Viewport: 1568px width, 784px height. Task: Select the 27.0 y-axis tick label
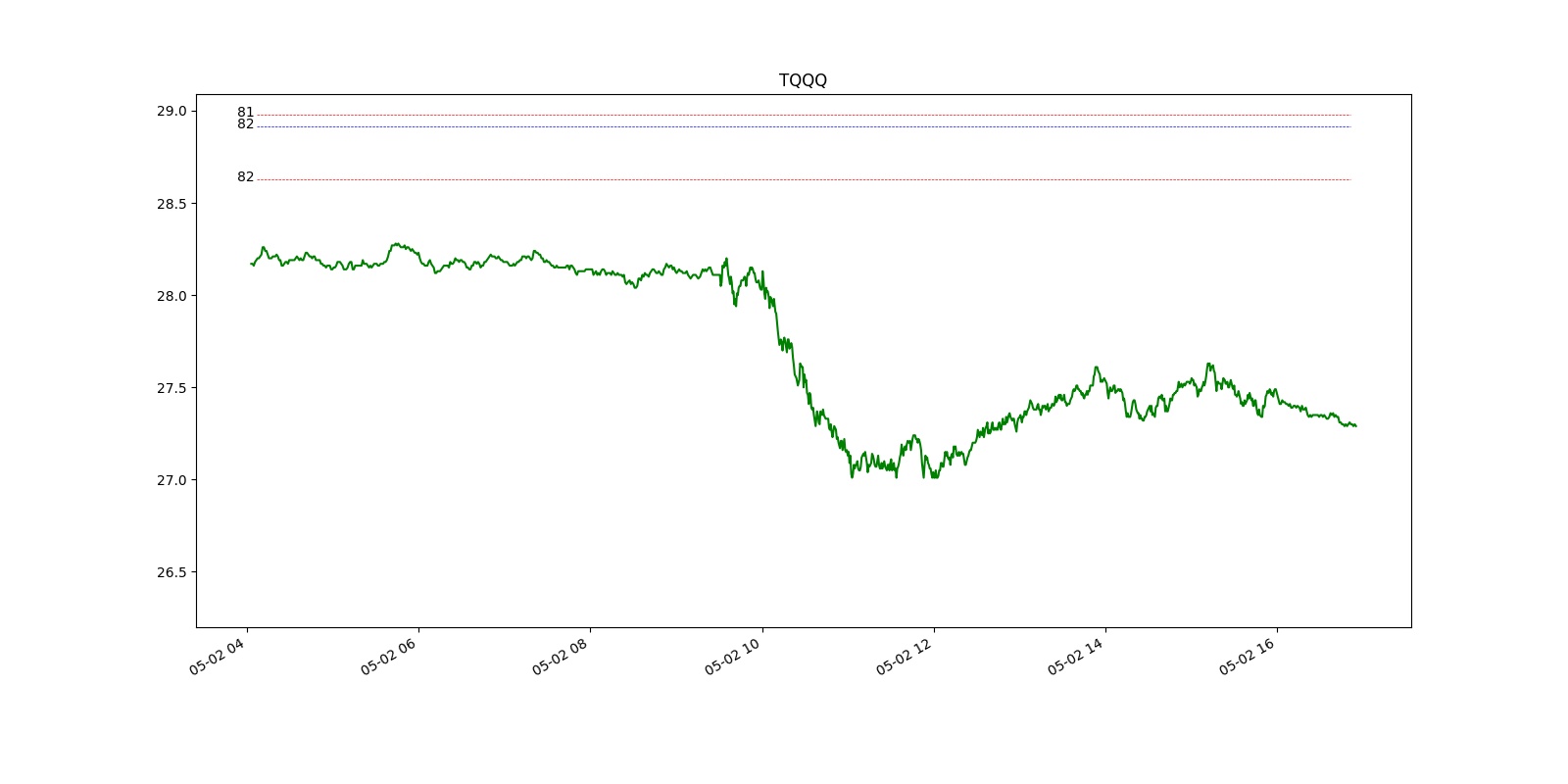171,479
